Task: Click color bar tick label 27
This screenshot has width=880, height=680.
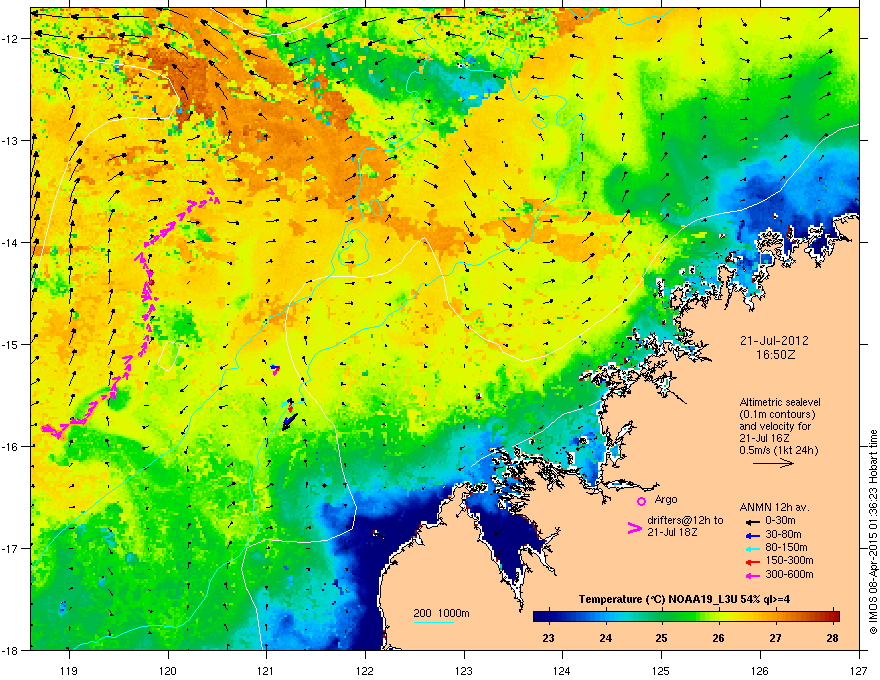Action: [x=775, y=638]
